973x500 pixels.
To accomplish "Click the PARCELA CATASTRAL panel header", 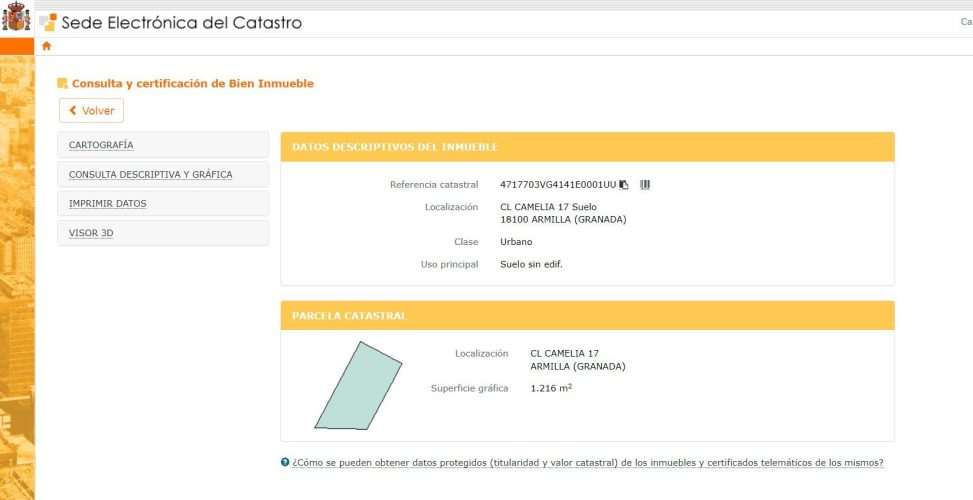I will (x=587, y=316).
